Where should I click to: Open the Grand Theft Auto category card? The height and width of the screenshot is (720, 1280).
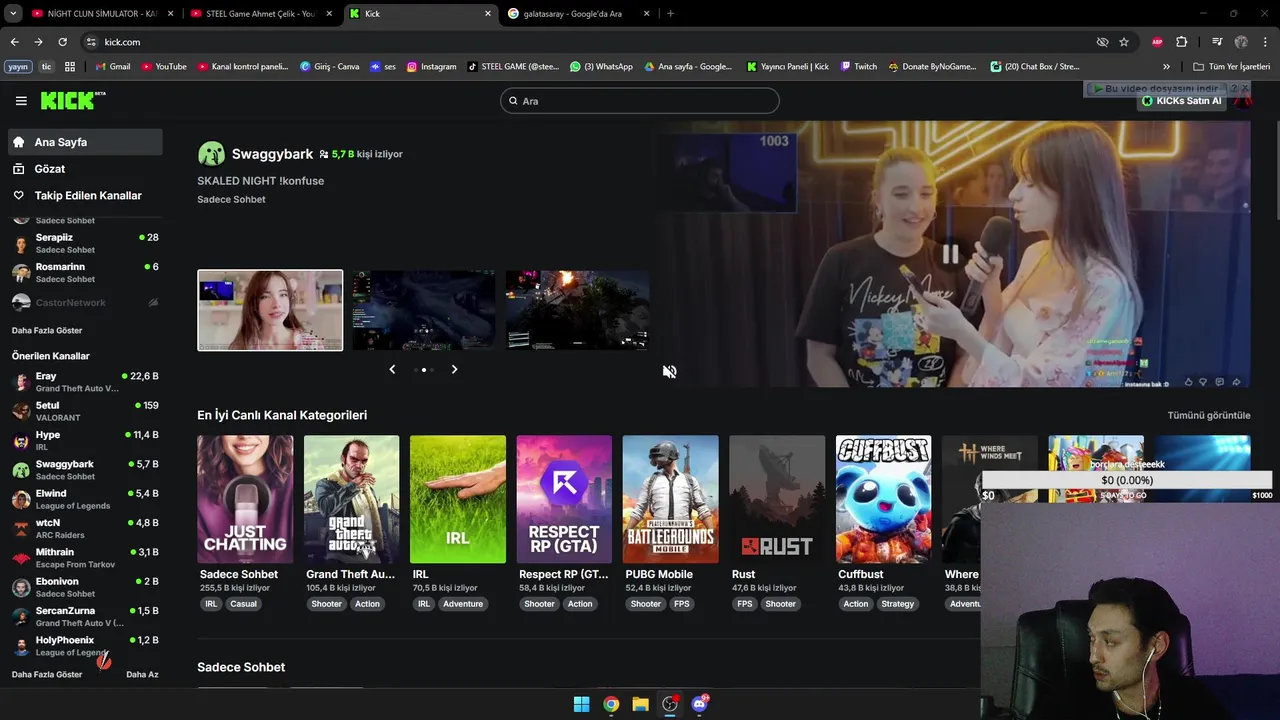pos(351,499)
